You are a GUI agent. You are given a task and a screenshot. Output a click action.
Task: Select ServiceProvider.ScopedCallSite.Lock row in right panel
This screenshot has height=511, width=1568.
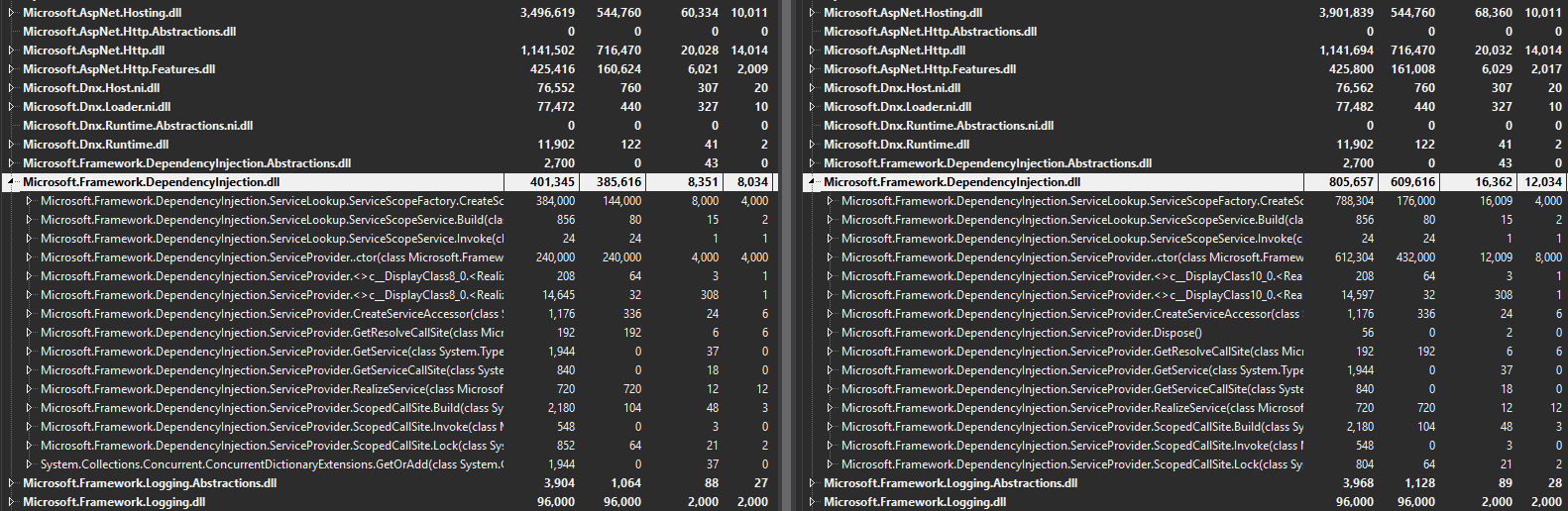[1070, 464]
